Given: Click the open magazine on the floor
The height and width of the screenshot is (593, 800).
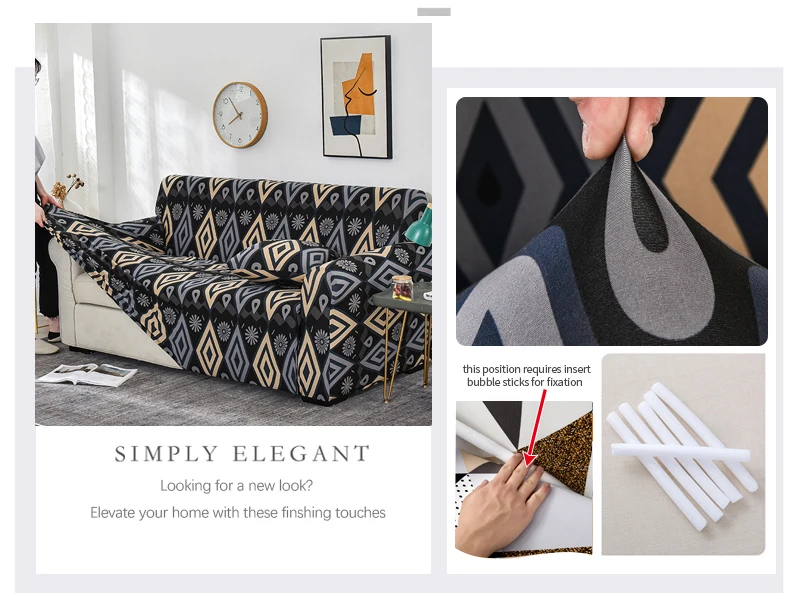Looking at the screenshot, I should pos(88,375).
